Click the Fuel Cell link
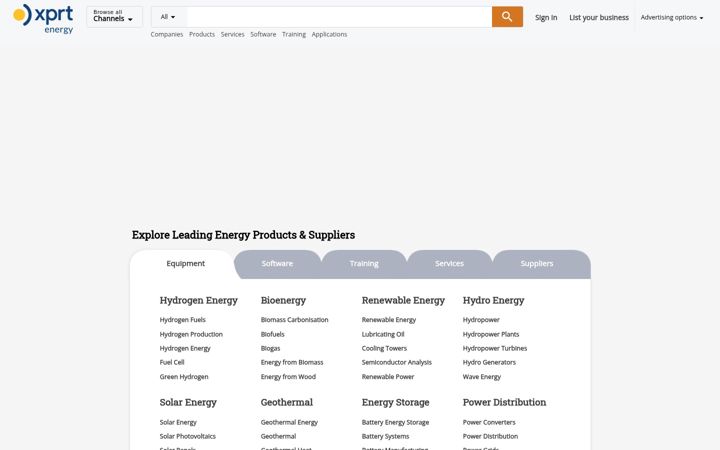 [172, 362]
